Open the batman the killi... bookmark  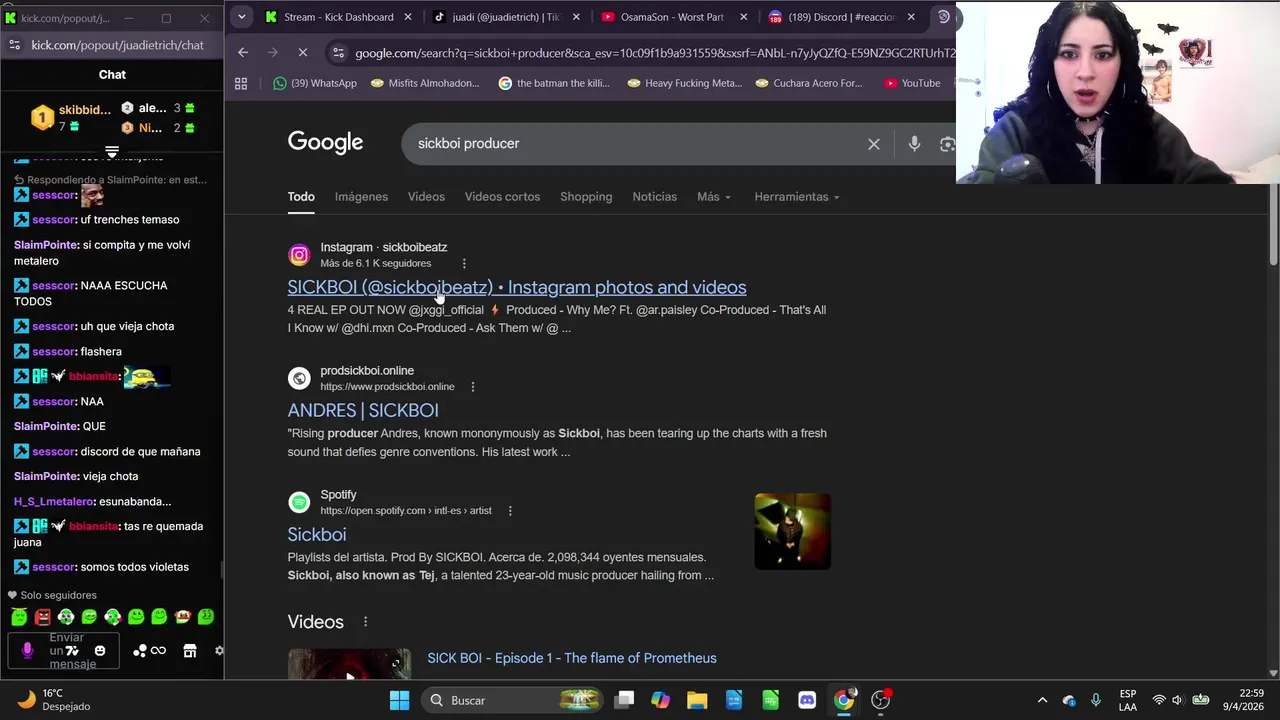[x=553, y=83]
